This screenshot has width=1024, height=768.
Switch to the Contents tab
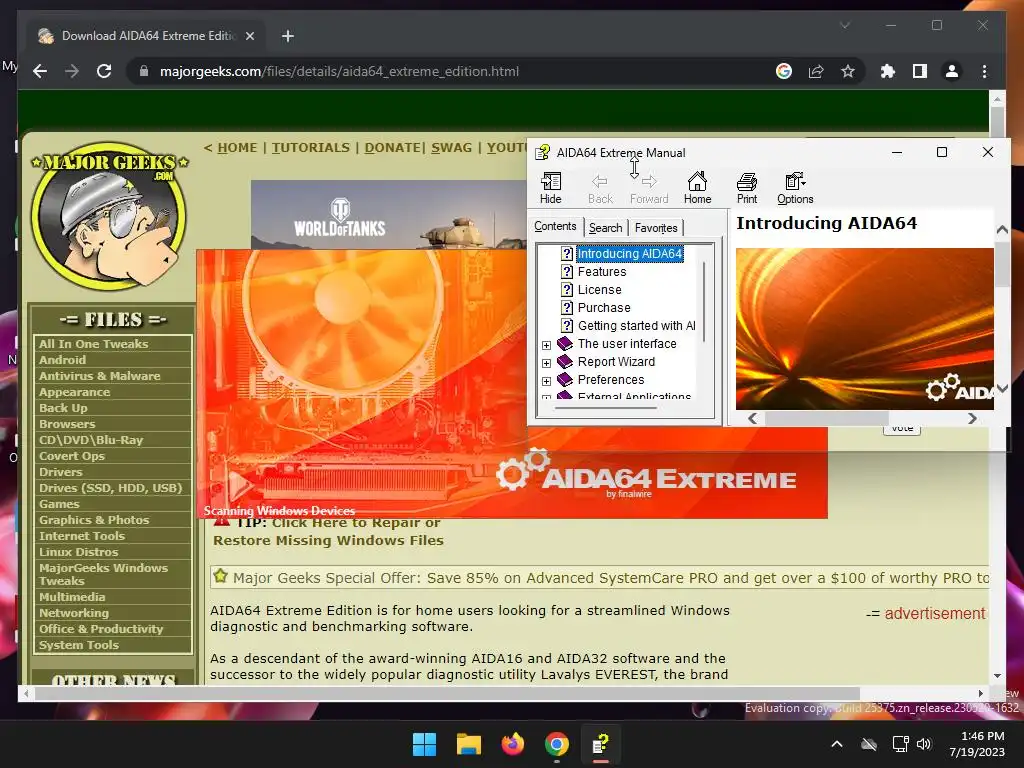pos(555,226)
